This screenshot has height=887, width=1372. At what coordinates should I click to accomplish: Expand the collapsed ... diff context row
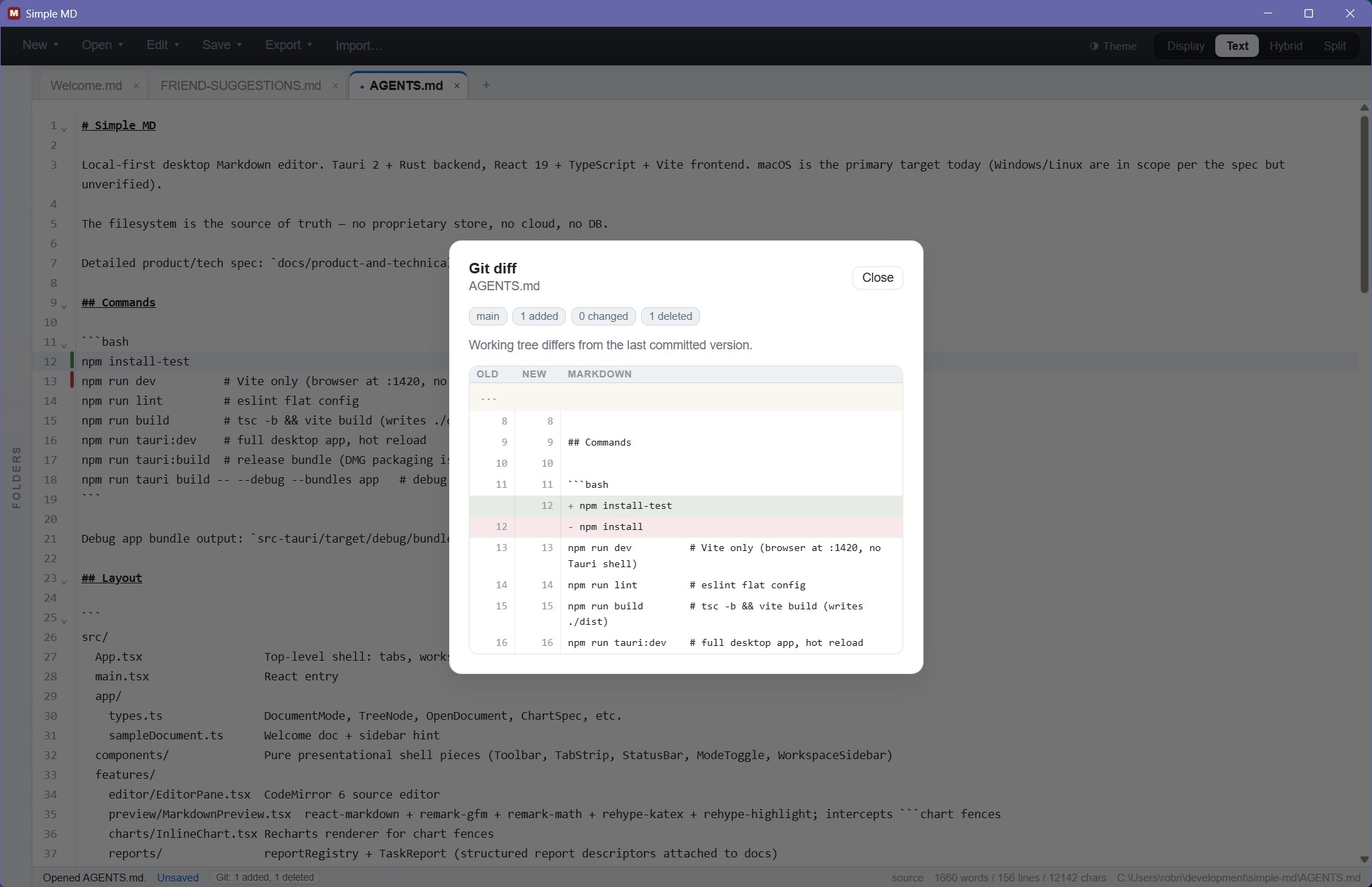pyautogui.click(x=686, y=398)
